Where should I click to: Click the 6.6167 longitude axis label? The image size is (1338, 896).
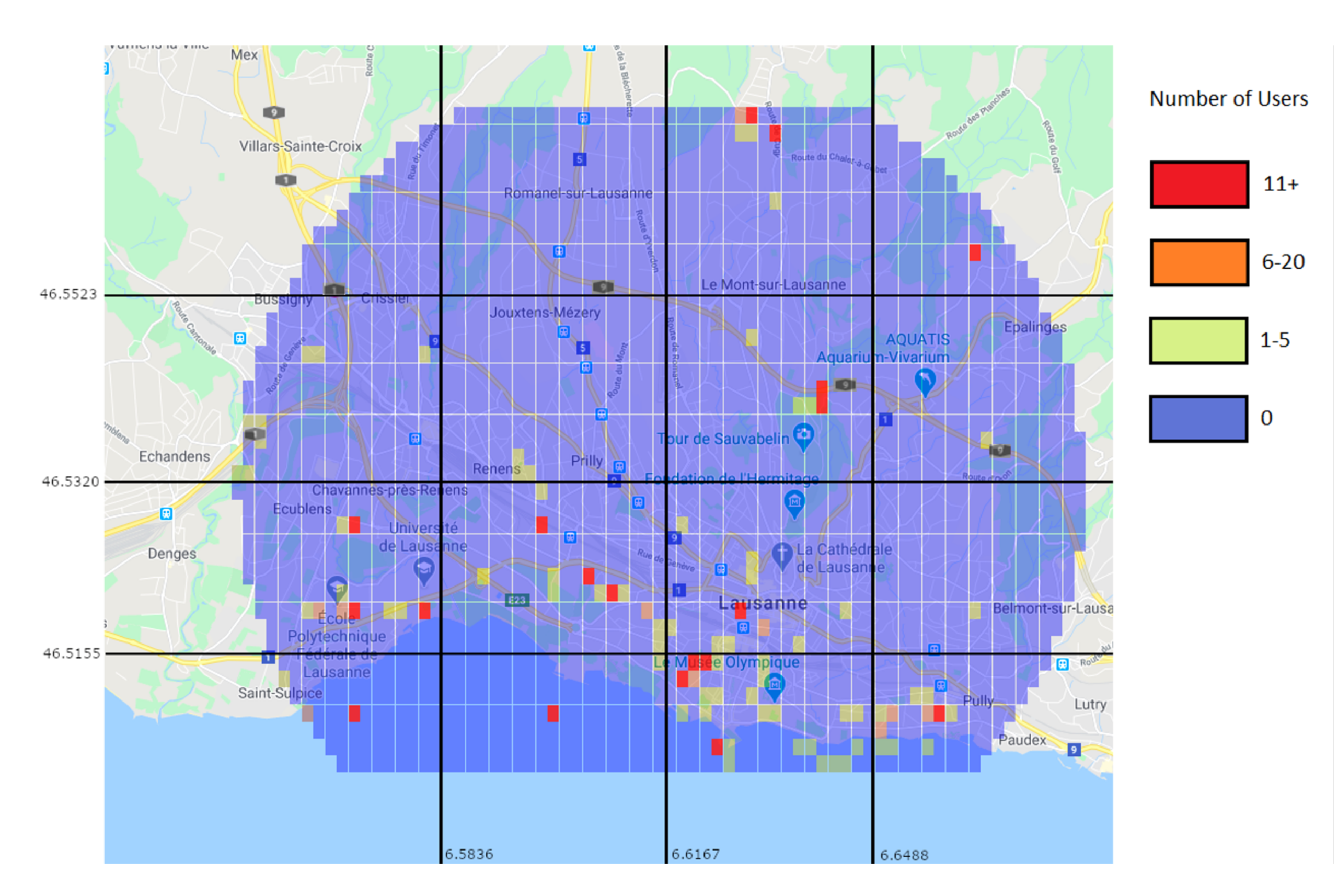(695, 854)
